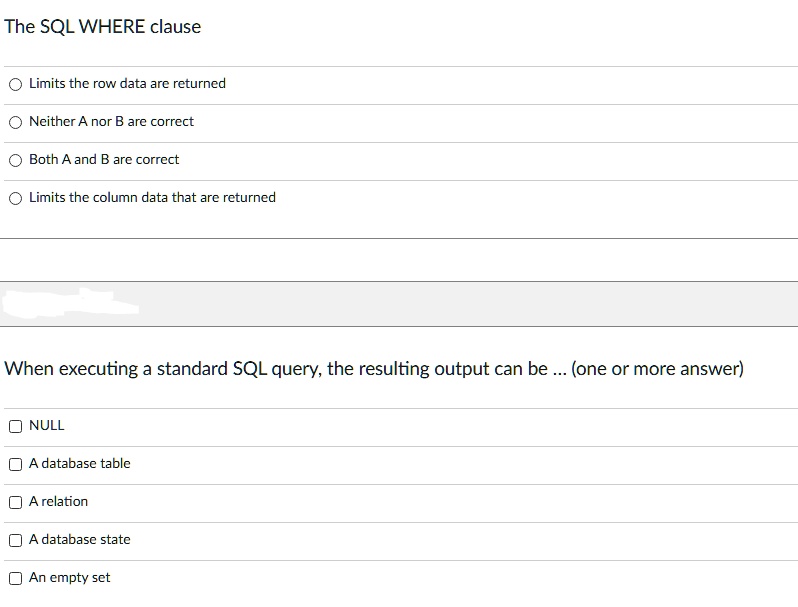Click the NULL answer label
The height and width of the screenshot is (607, 798).
pos(46,425)
